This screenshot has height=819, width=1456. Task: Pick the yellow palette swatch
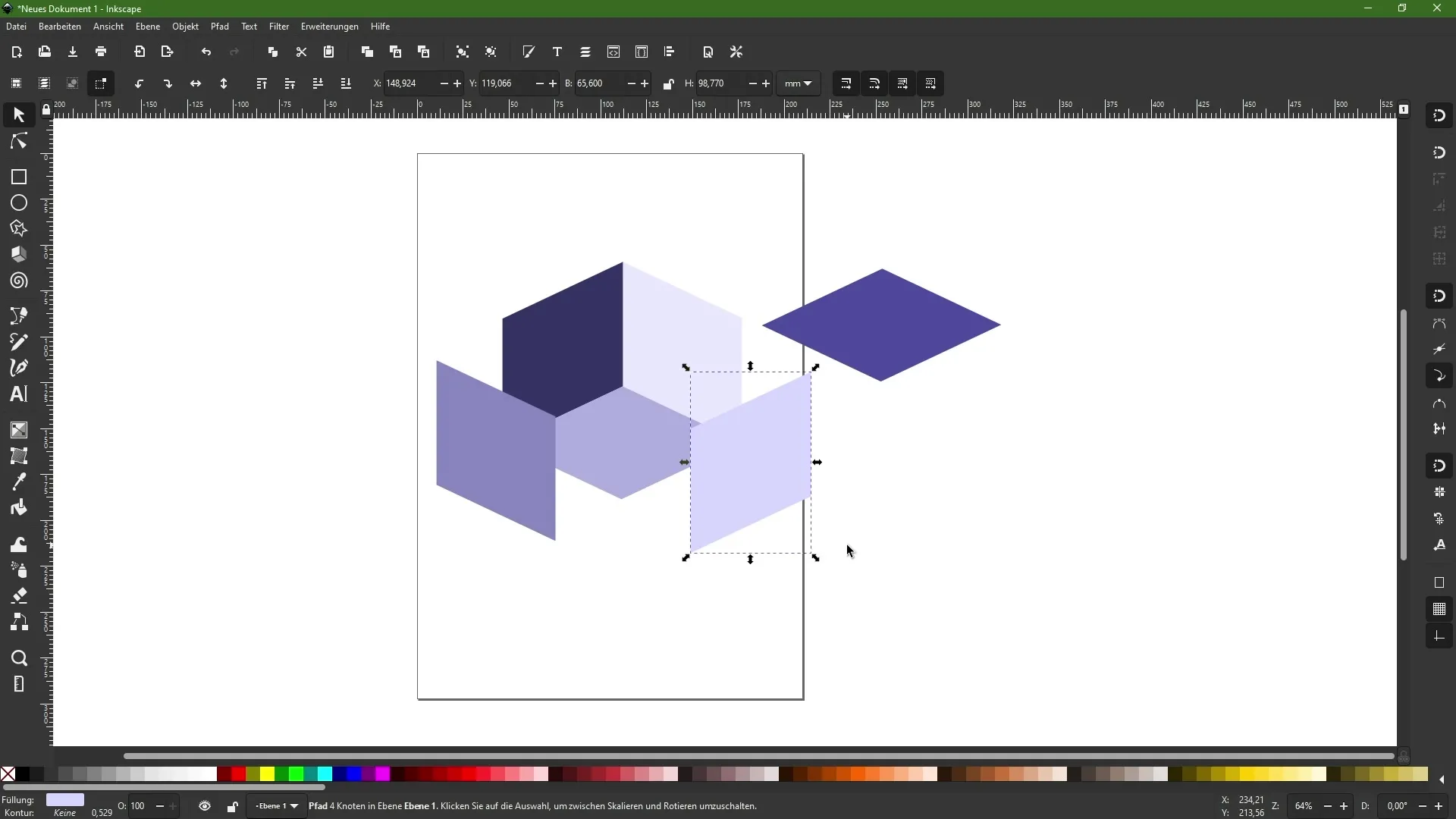(x=267, y=773)
